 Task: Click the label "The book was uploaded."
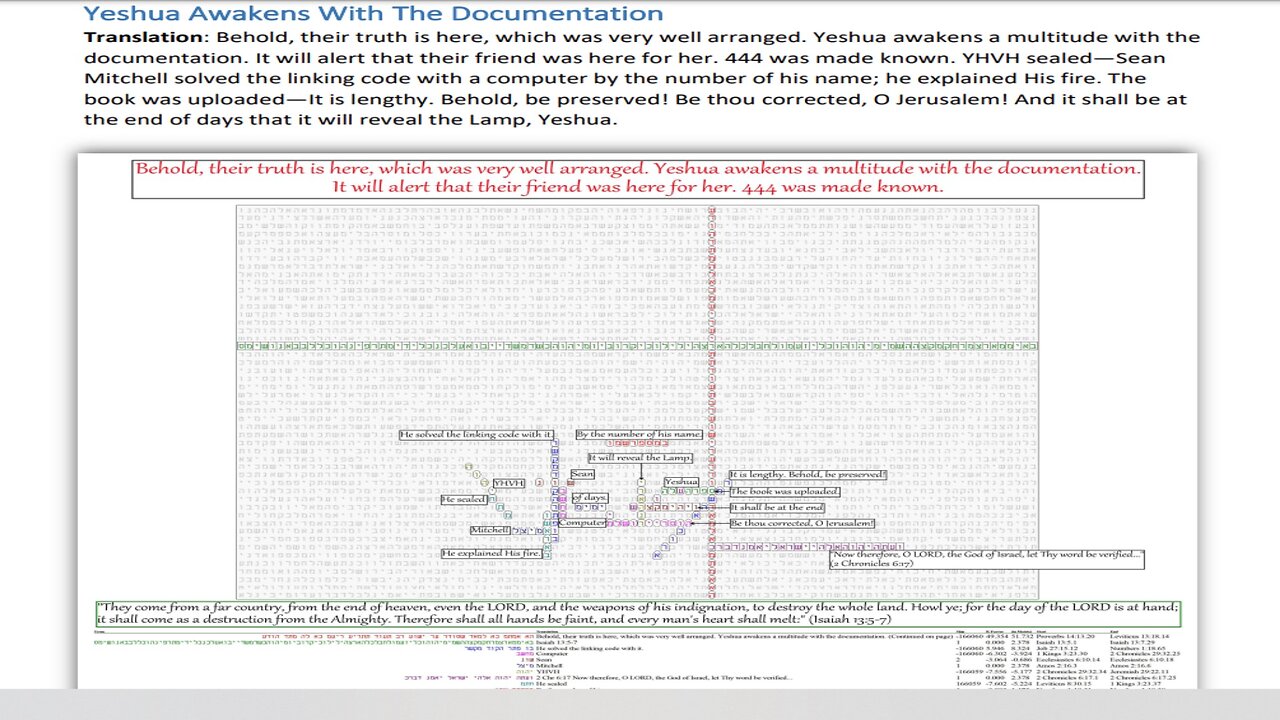(784, 492)
